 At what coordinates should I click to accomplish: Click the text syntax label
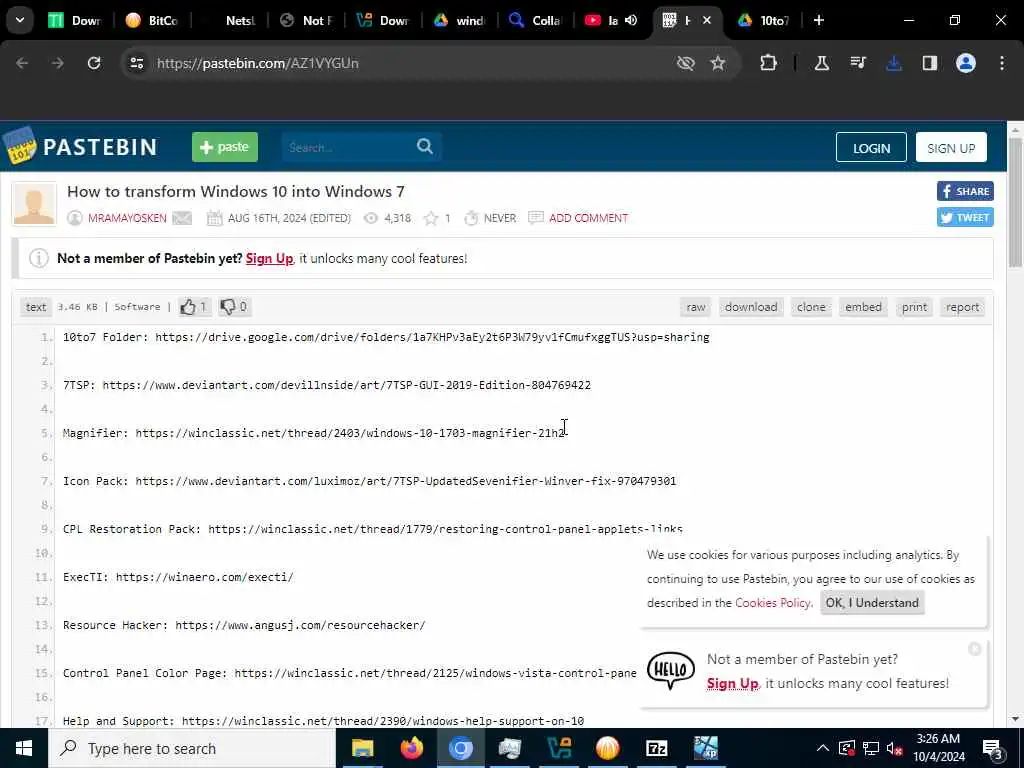coord(36,307)
